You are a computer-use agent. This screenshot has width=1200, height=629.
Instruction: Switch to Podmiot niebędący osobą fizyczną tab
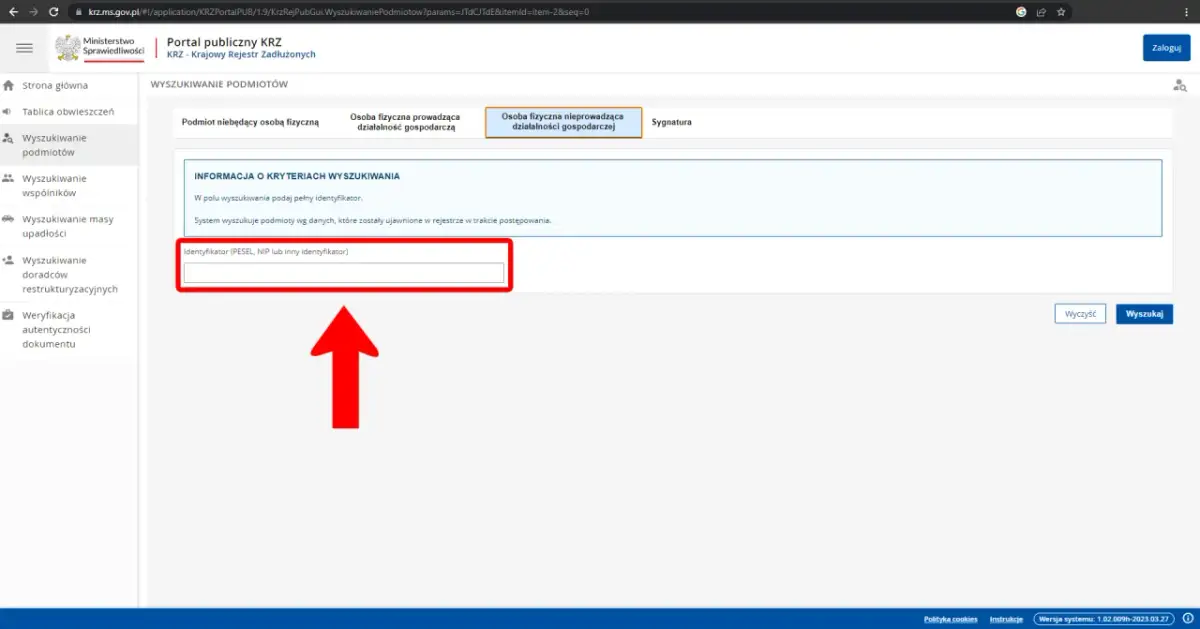tap(250, 122)
